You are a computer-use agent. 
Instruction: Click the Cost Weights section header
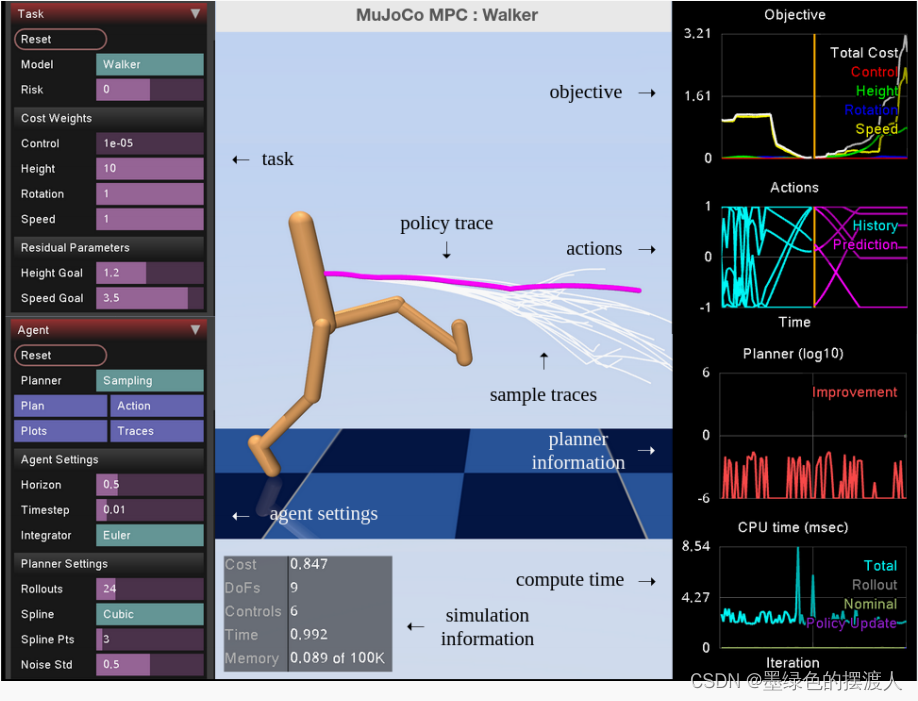[x=109, y=118]
